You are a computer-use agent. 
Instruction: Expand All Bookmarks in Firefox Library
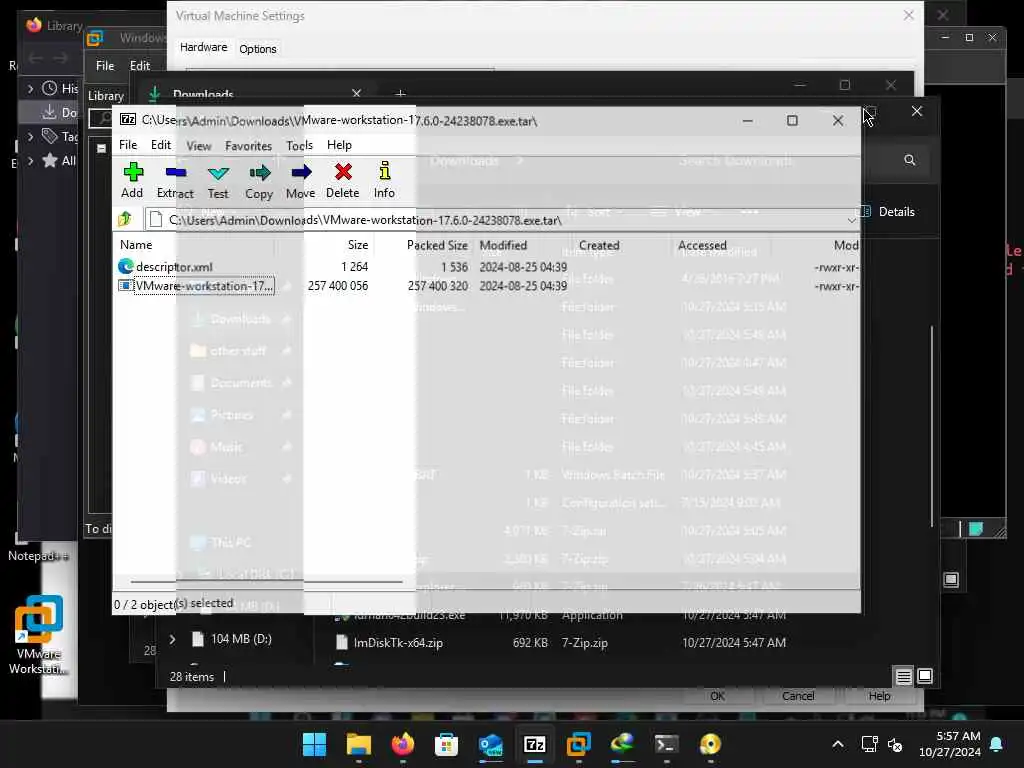(31, 161)
